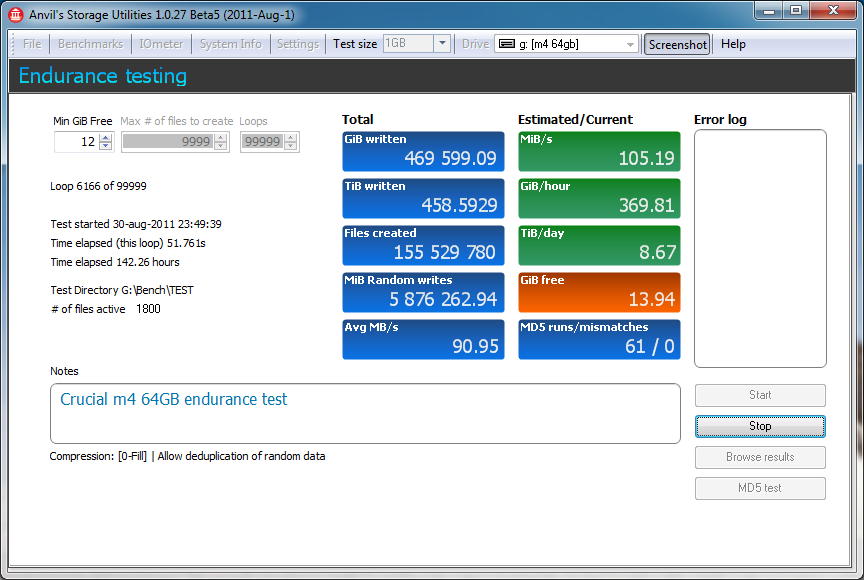This screenshot has width=864, height=580.
Task: Click '# of files active 1800' text
Action: tap(105, 309)
